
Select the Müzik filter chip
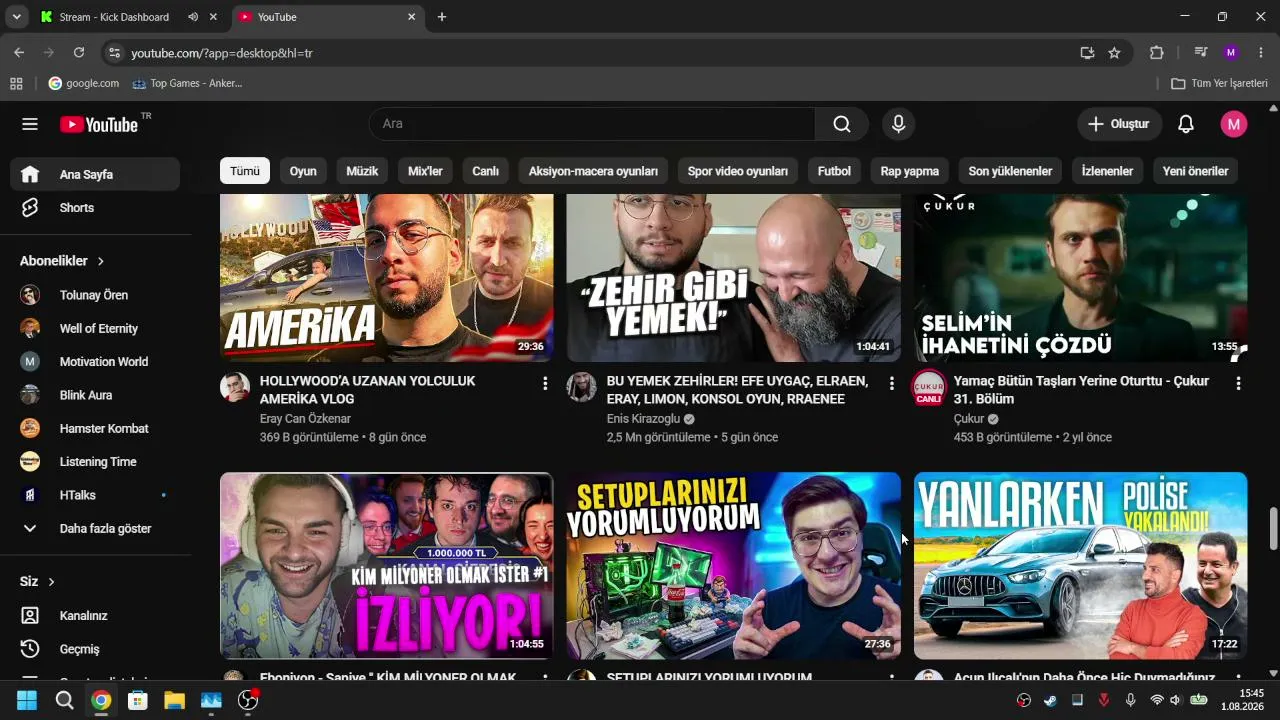(x=362, y=171)
